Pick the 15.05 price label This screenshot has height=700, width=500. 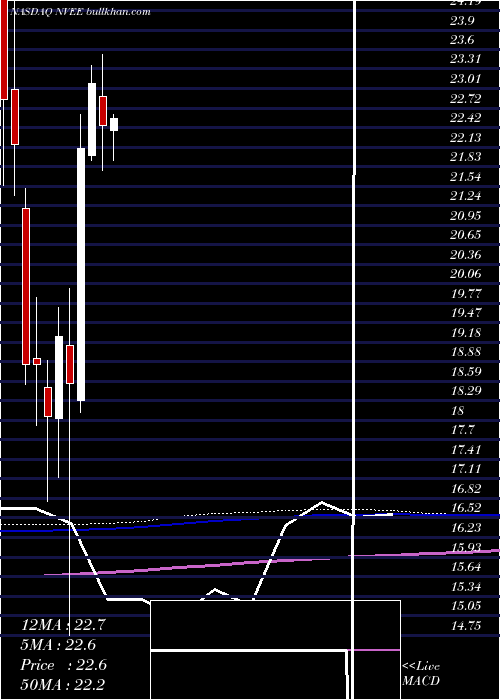pyautogui.click(x=466, y=606)
